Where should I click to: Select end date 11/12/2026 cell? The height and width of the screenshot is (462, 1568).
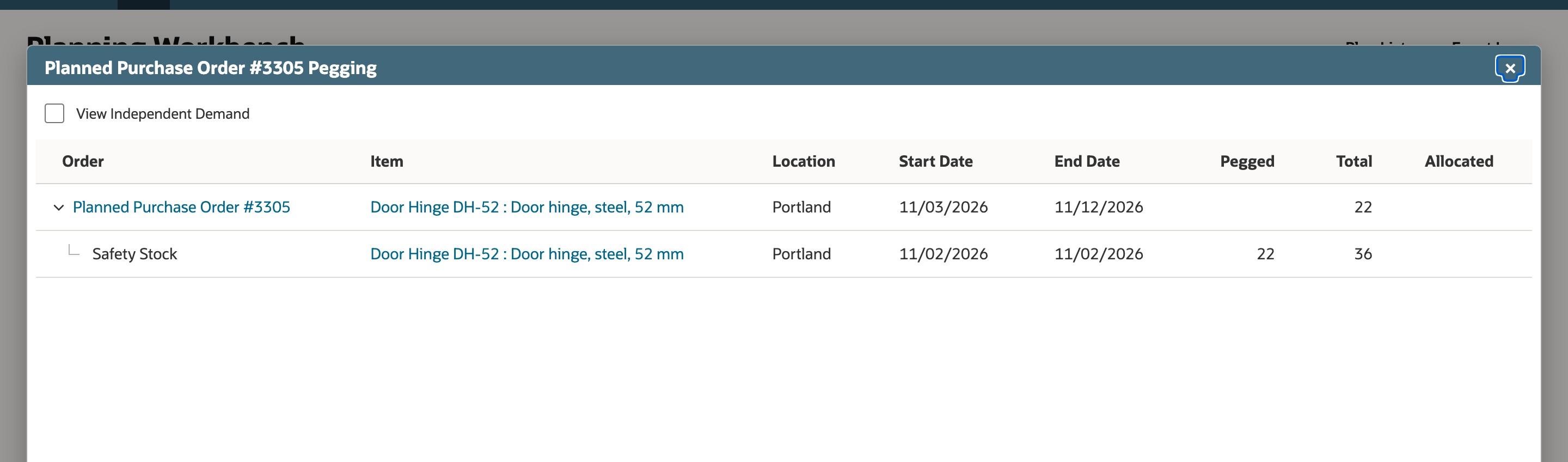(x=1098, y=207)
